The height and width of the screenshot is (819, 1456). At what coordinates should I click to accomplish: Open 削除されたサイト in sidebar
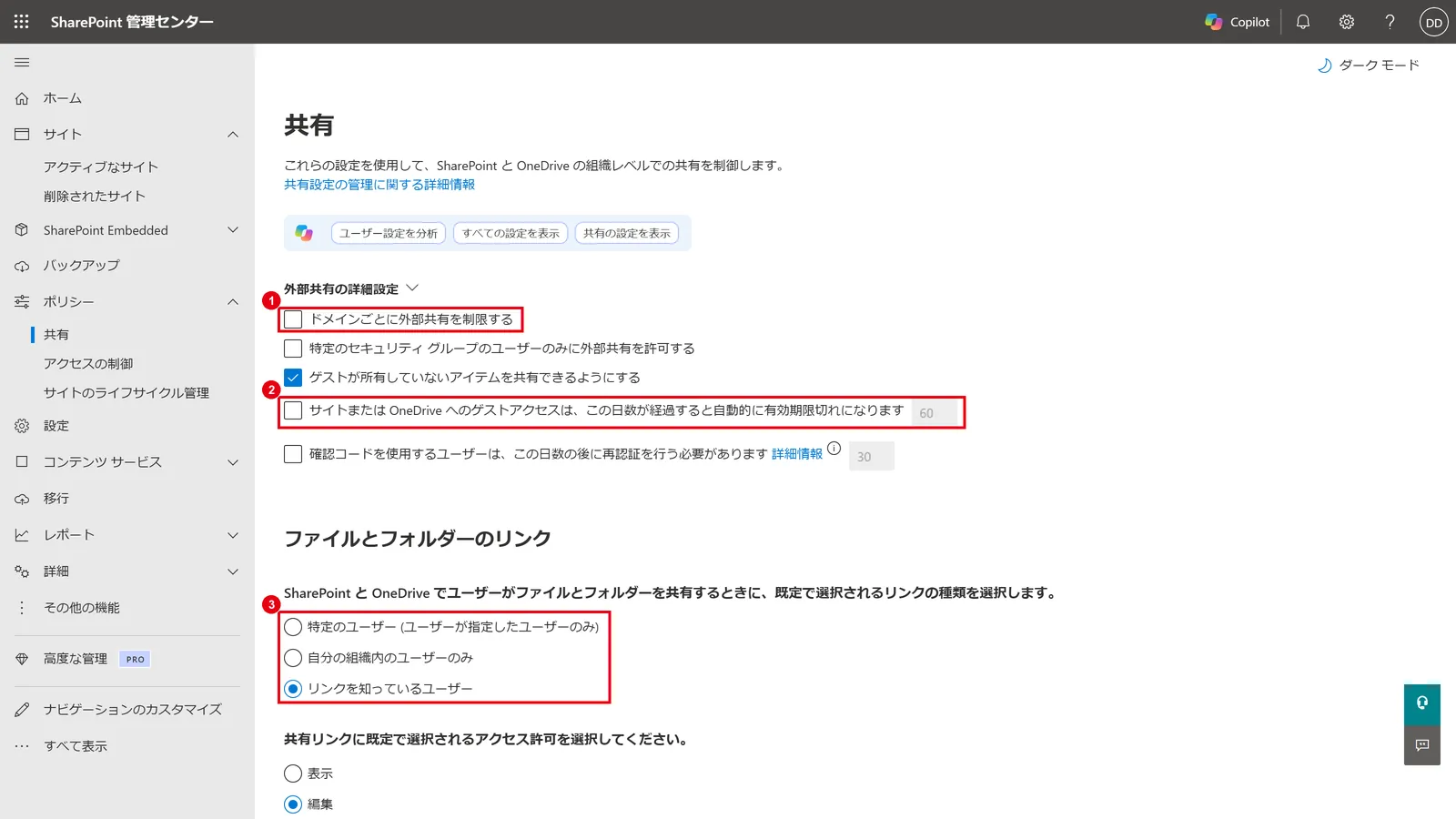click(x=95, y=197)
